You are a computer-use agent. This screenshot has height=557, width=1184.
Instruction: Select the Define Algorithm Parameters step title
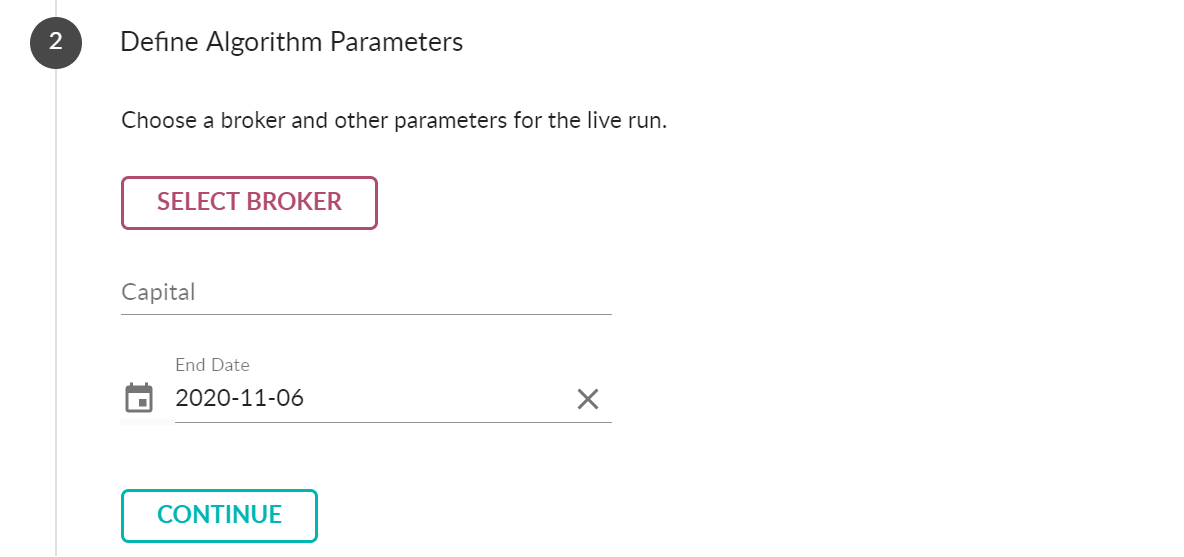291,42
